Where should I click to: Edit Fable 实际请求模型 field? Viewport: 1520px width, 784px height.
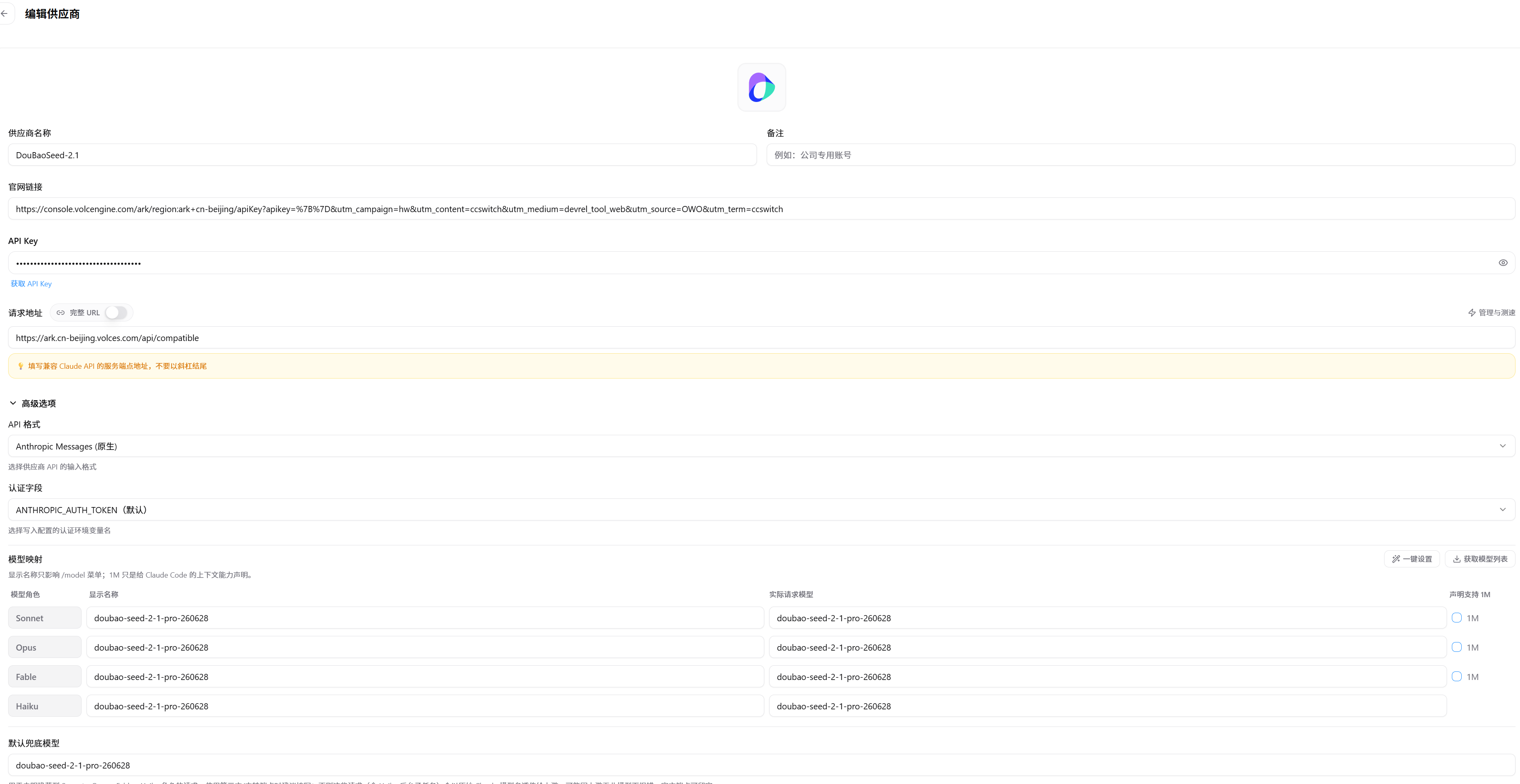pos(1107,677)
